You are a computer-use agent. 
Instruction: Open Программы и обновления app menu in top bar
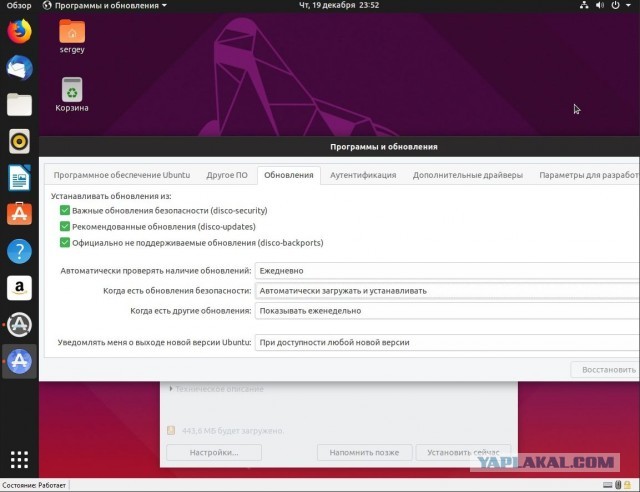click(x=105, y=5)
